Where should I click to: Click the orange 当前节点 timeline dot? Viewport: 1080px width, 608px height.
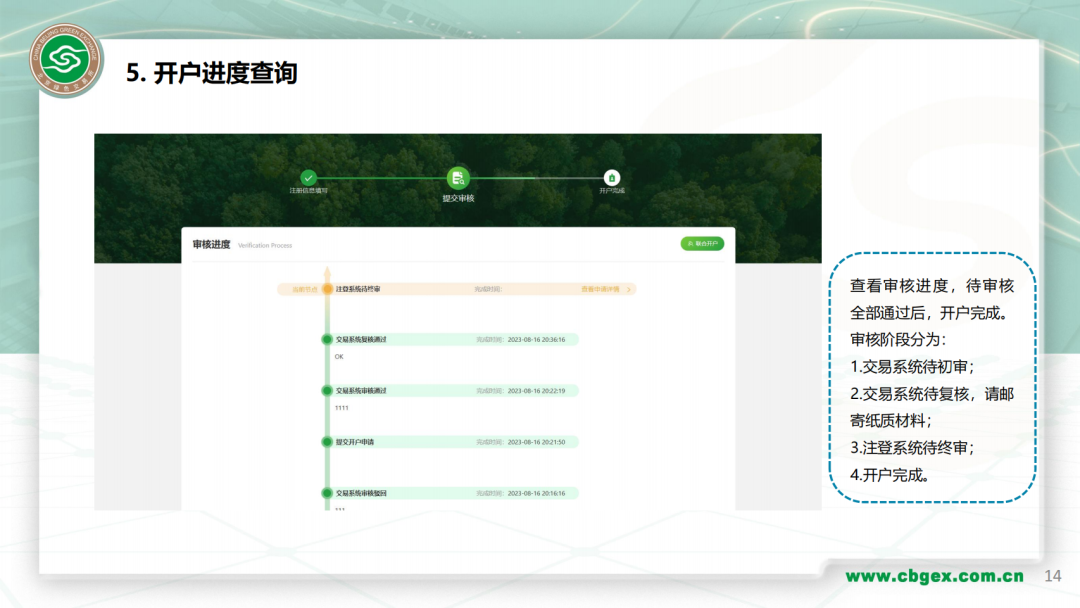pos(327,288)
